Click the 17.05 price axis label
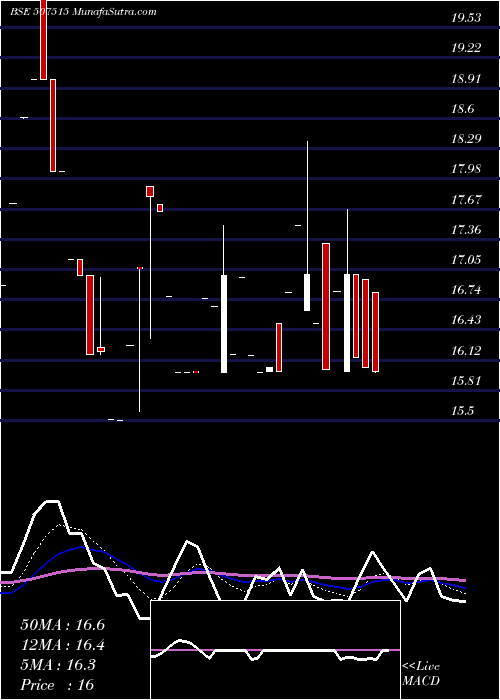Image resolution: width=500 pixels, height=700 pixels. tap(466, 260)
